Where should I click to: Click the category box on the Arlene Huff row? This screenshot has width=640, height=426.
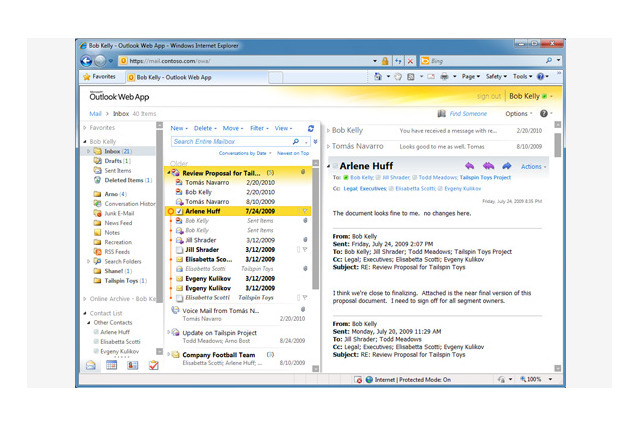(x=298, y=211)
